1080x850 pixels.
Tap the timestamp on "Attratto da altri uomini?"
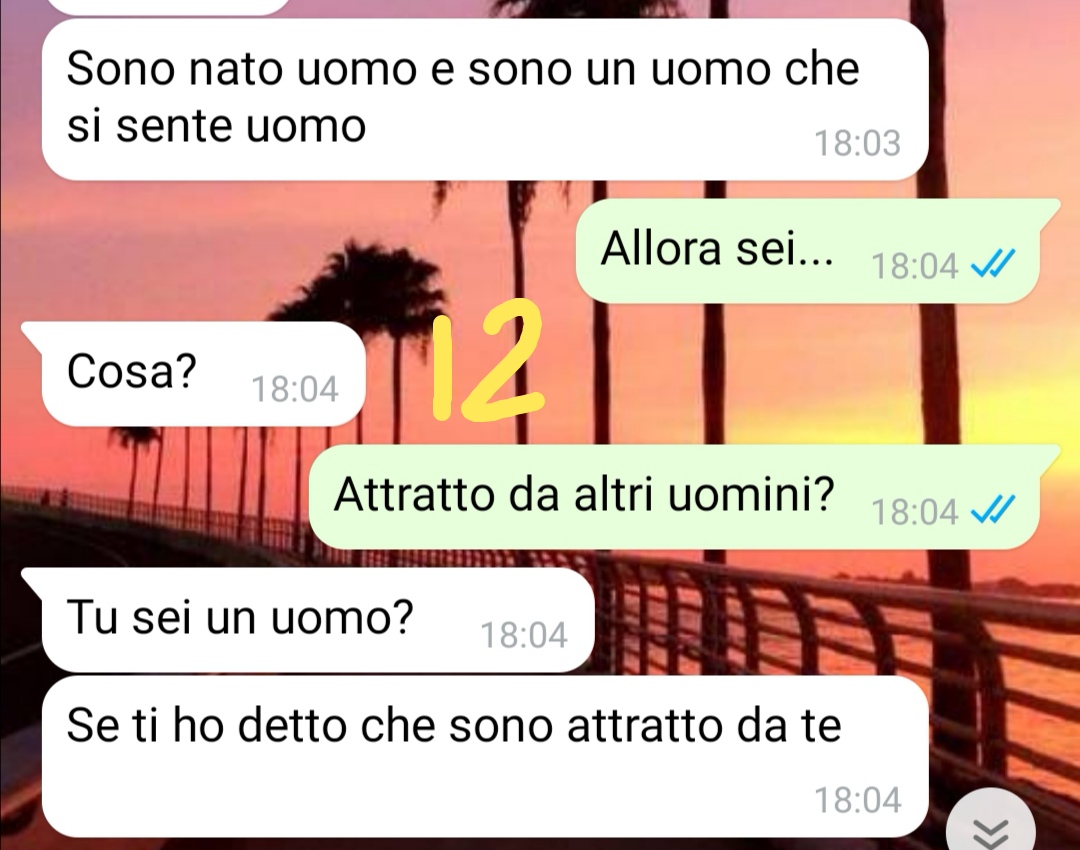click(x=915, y=512)
